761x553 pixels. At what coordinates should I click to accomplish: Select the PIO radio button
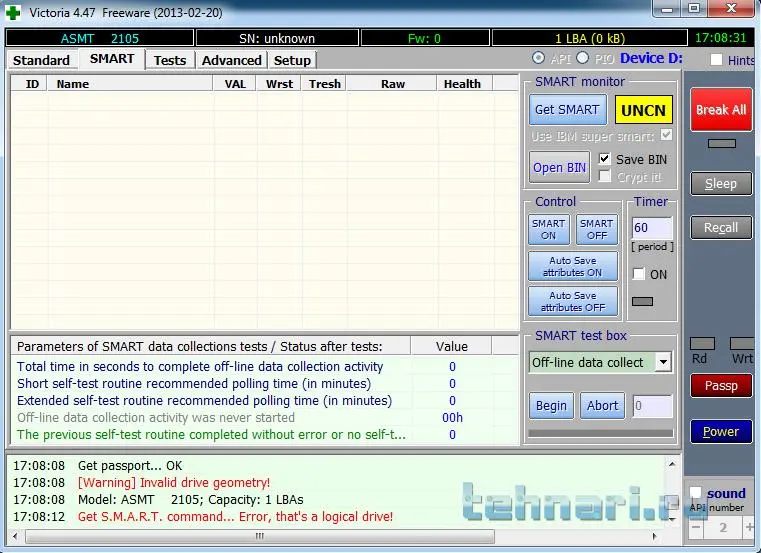coord(582,58)
